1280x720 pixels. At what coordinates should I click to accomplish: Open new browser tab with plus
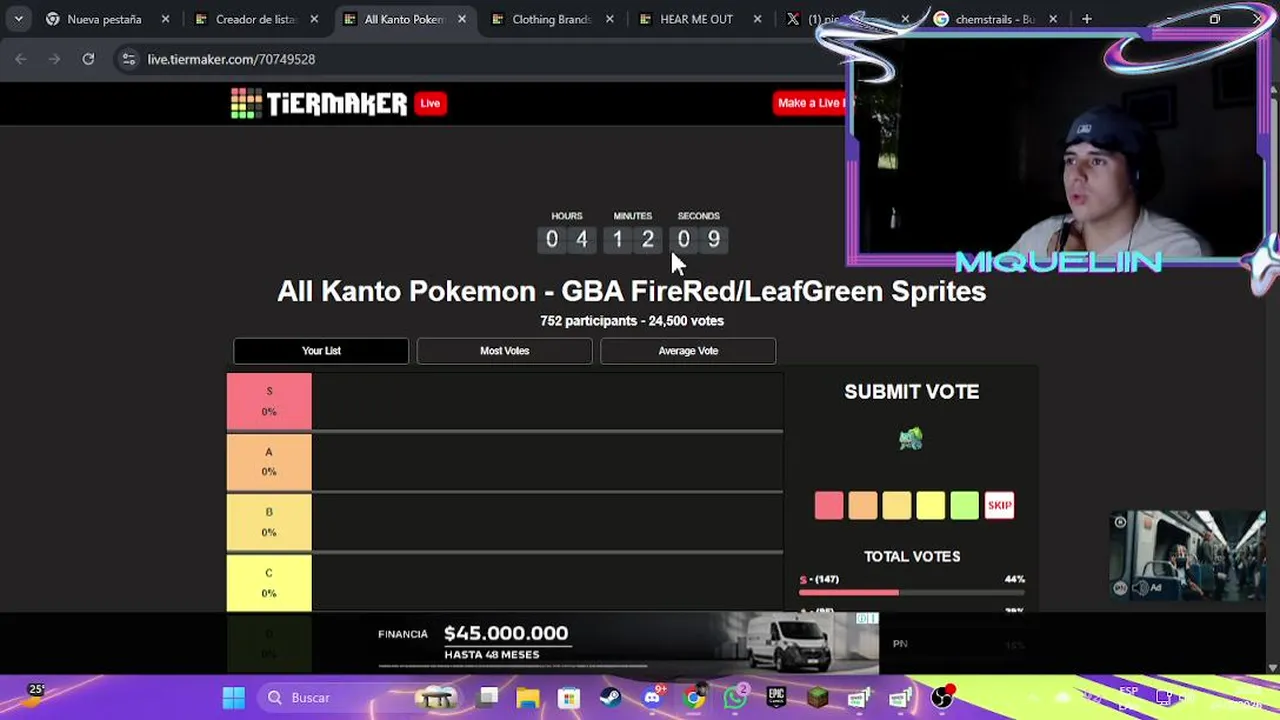[x=1087, y=19]
